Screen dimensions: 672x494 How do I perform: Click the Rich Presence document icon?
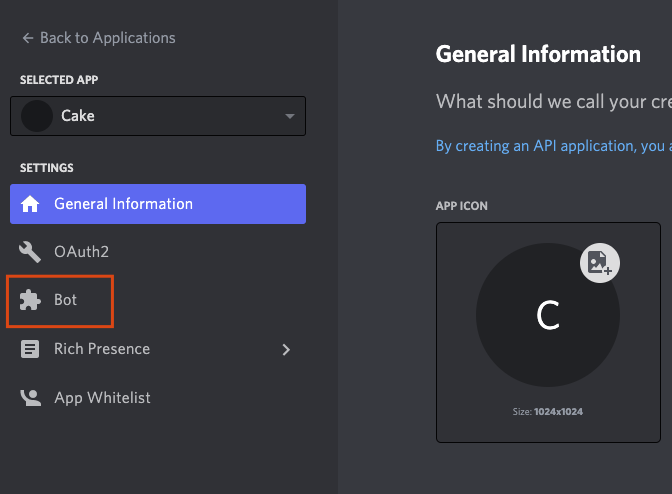point(30,349)
